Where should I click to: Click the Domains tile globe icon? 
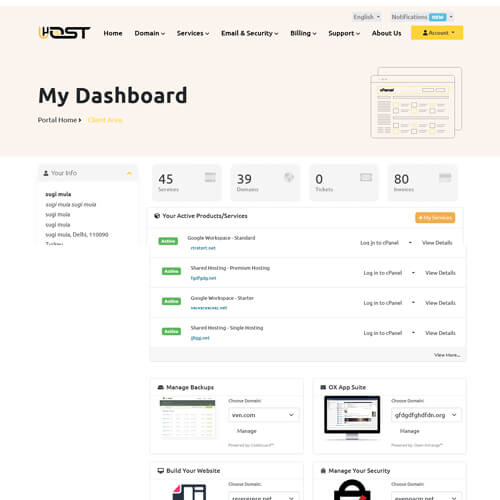point(289,177)
